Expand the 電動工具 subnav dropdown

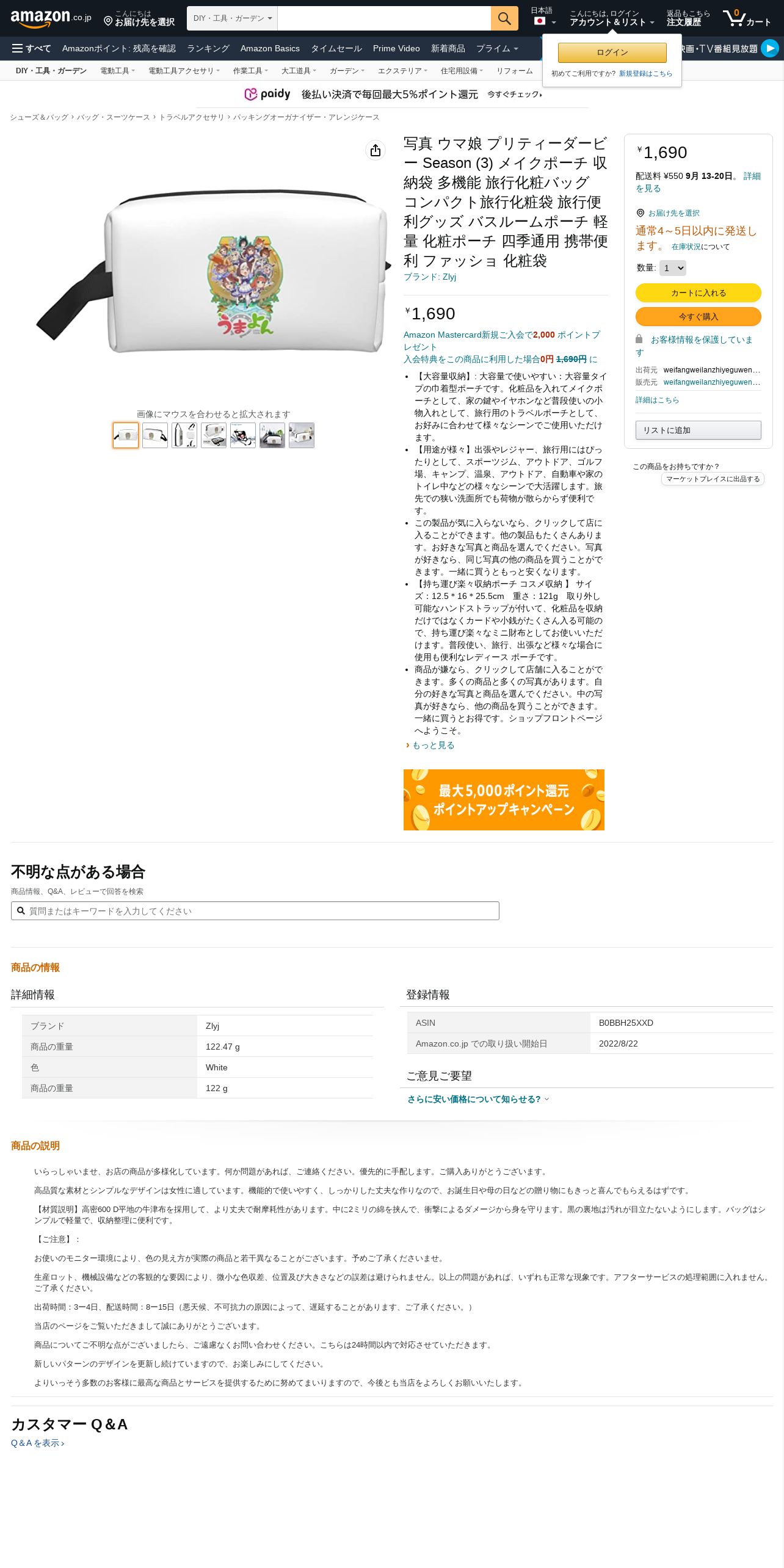tap(117, 71)
